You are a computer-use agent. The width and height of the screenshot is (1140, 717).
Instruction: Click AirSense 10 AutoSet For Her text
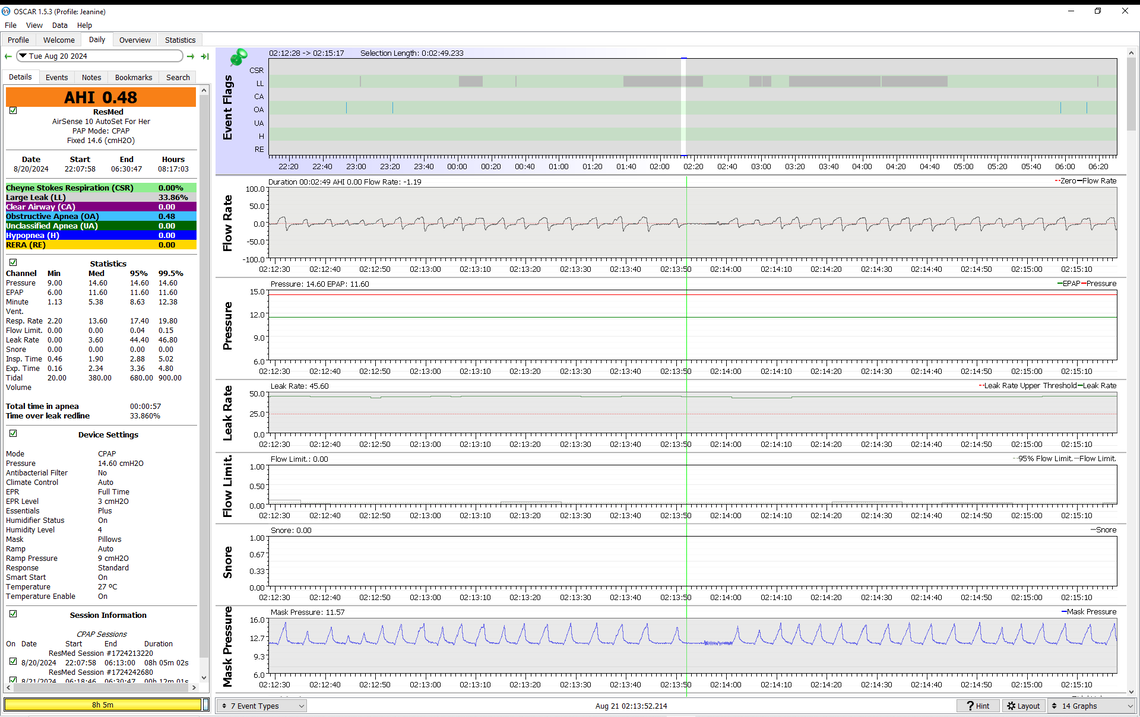click(x=101, y=121)
